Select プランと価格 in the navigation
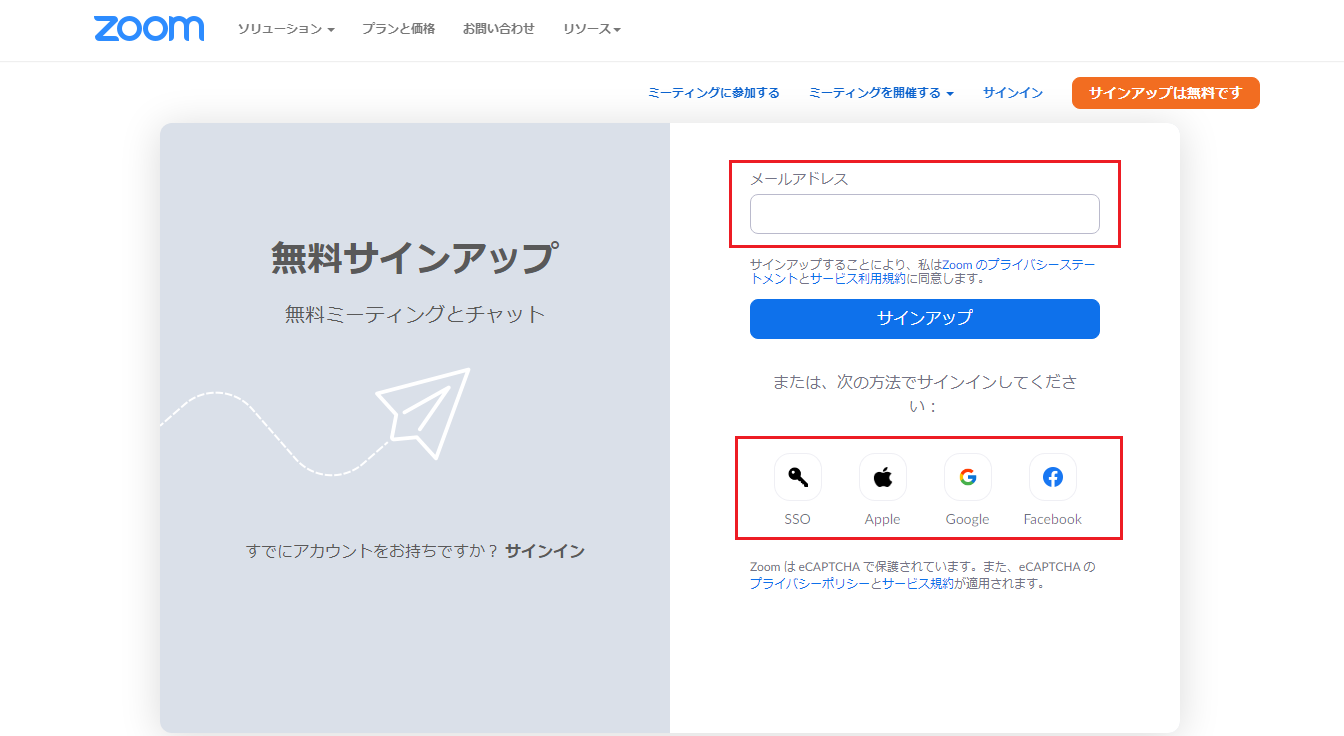This screenshot has height=736, width=1344. [x=399, y=30]
